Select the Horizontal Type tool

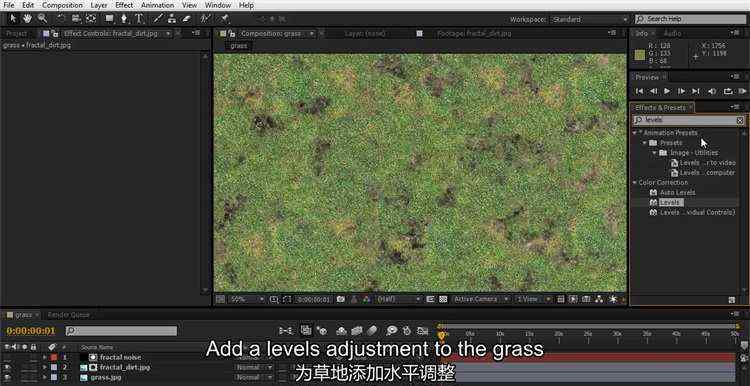[139, 19]
